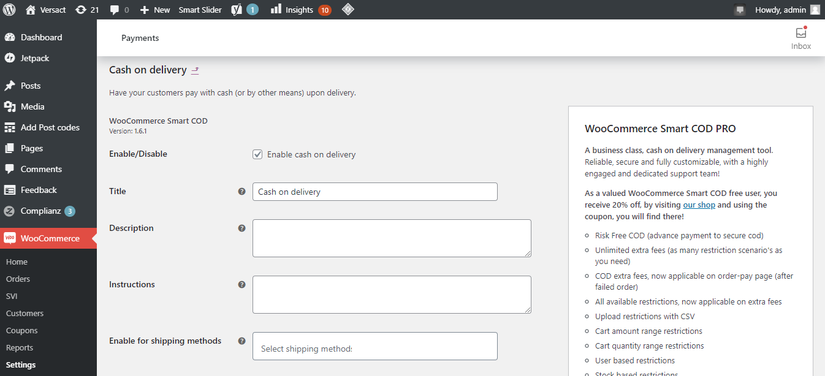This screenshot has width=825, height=376.
Task: Follow the our shop link
Action: tap(699, 205)
